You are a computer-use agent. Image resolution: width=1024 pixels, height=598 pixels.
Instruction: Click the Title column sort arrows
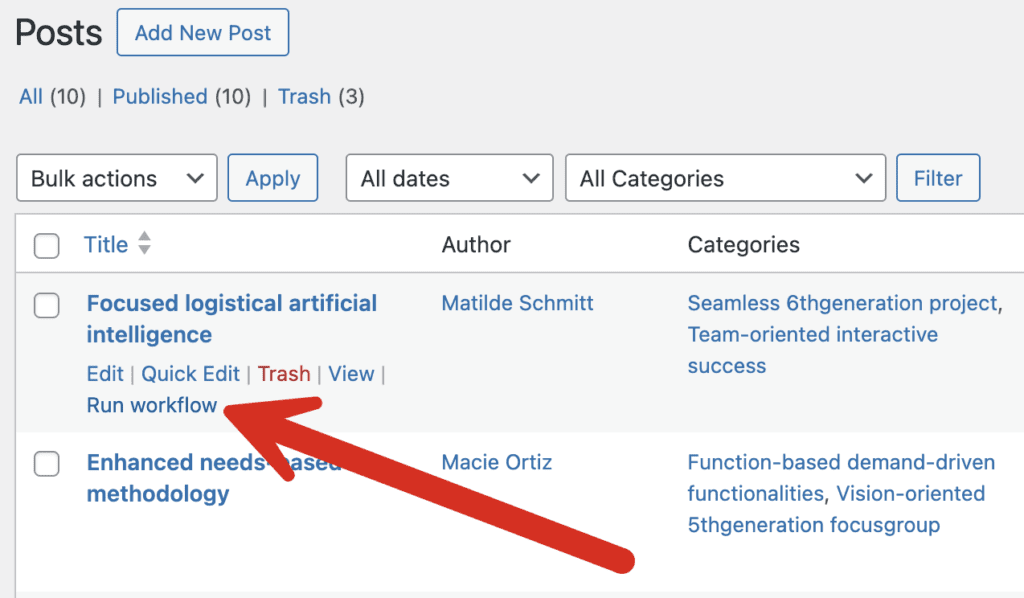point(145,243)
